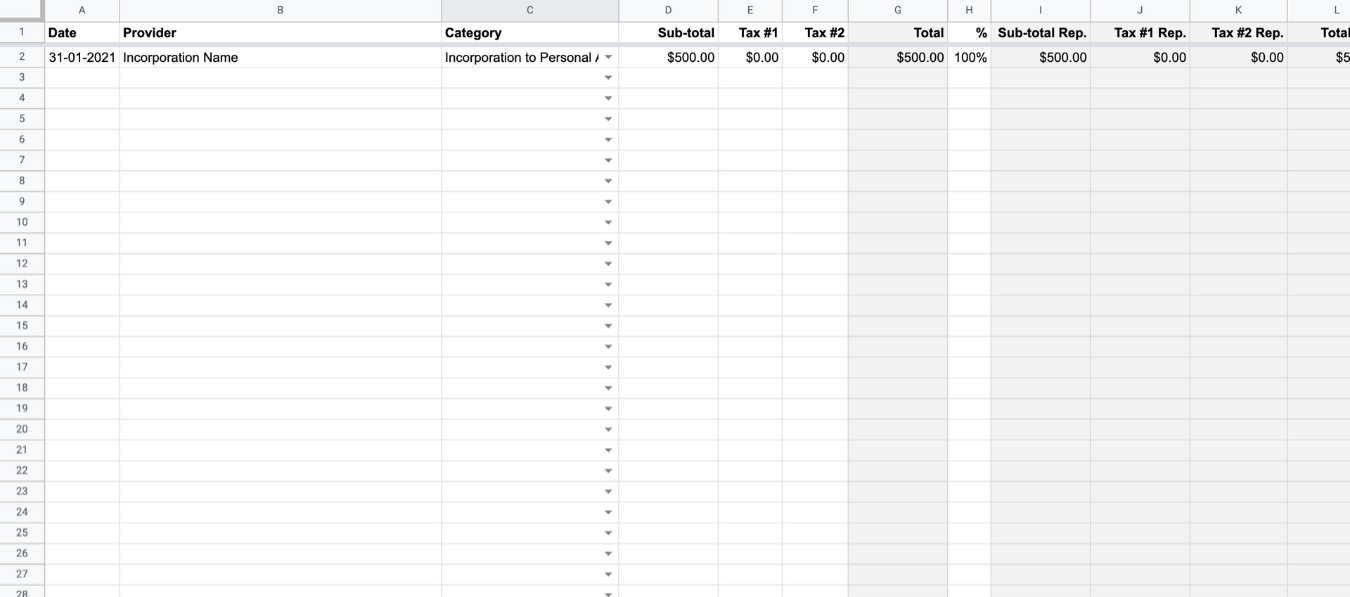Open the Category dropdown arrow in row 5

(x=608, y=119)
